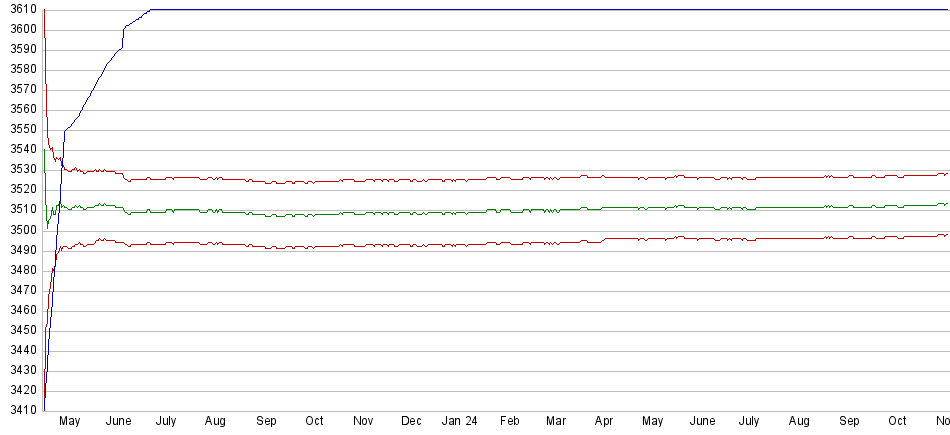950x435 pixels.
Task: Select the green line in the chart
Action: [400, 211]
